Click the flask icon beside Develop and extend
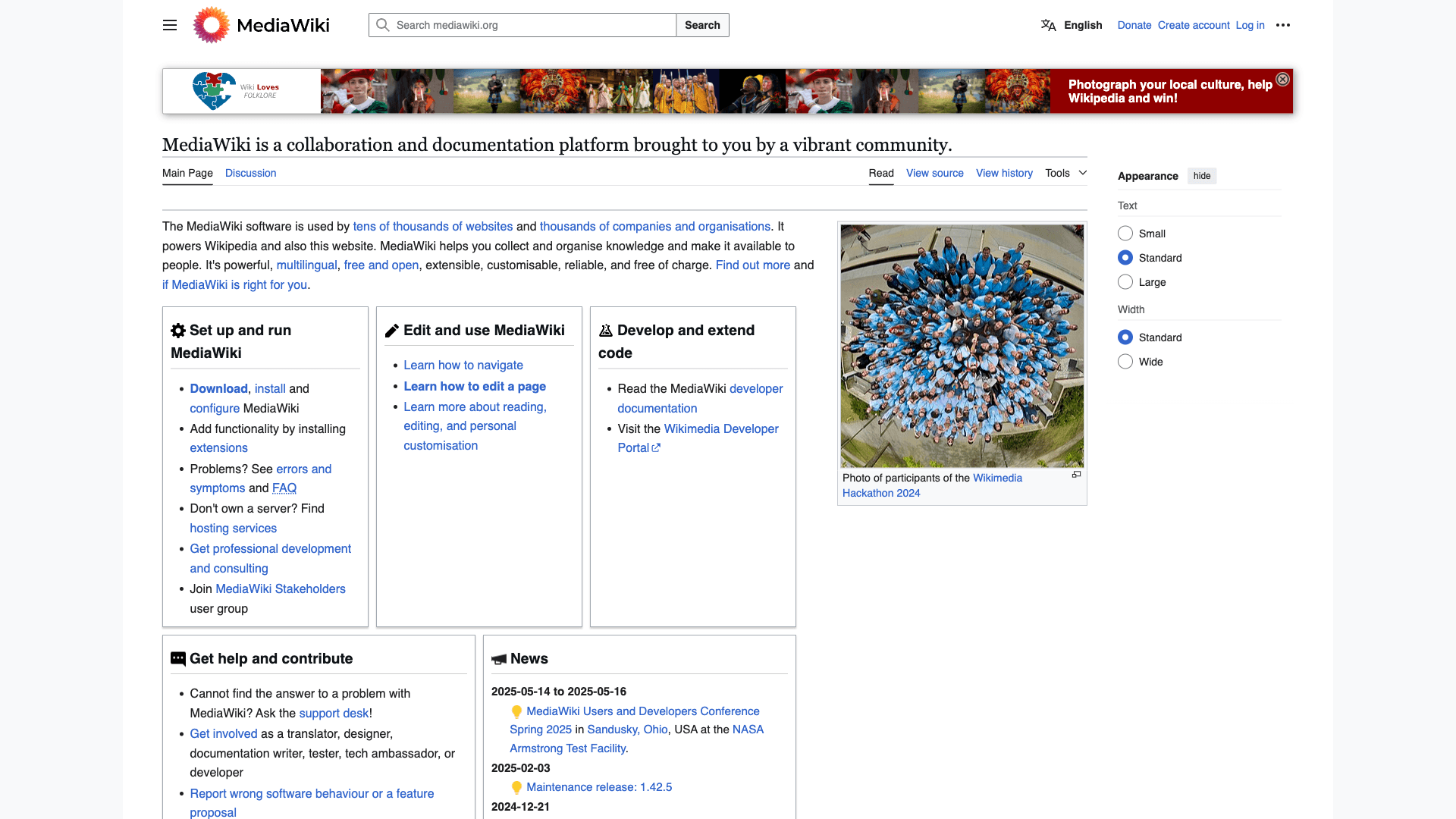Screen dimensions: 1456x819 (x=606, y=331)
